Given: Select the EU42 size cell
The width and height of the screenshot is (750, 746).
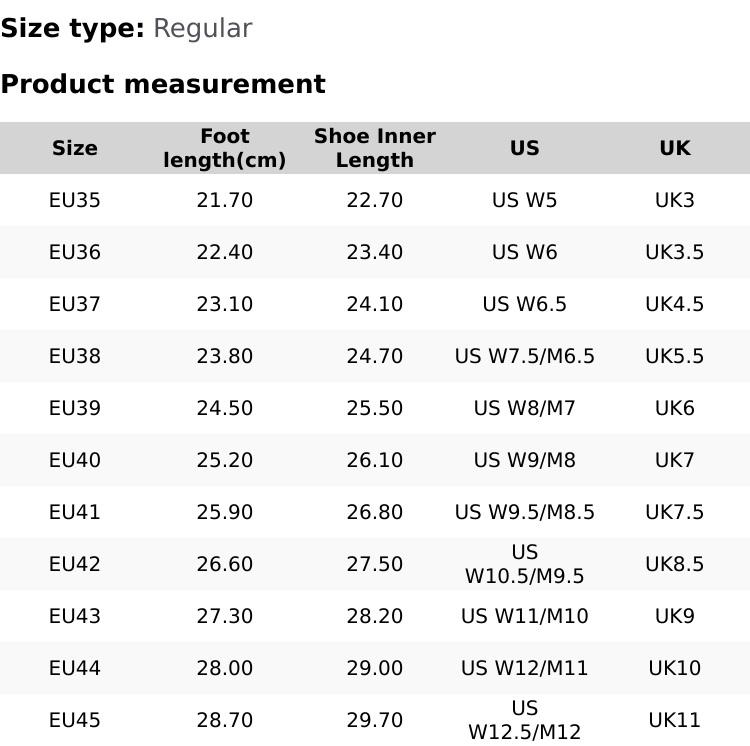Looking at the screenshot, I should (x=75, y=564).
